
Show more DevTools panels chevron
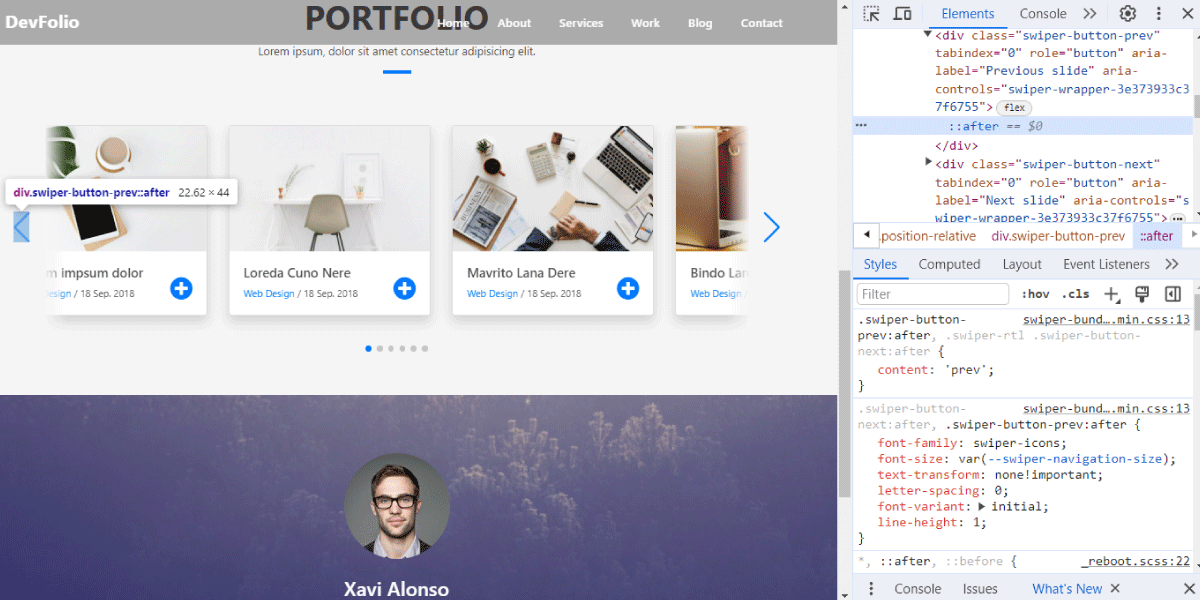click(1090, 14)
